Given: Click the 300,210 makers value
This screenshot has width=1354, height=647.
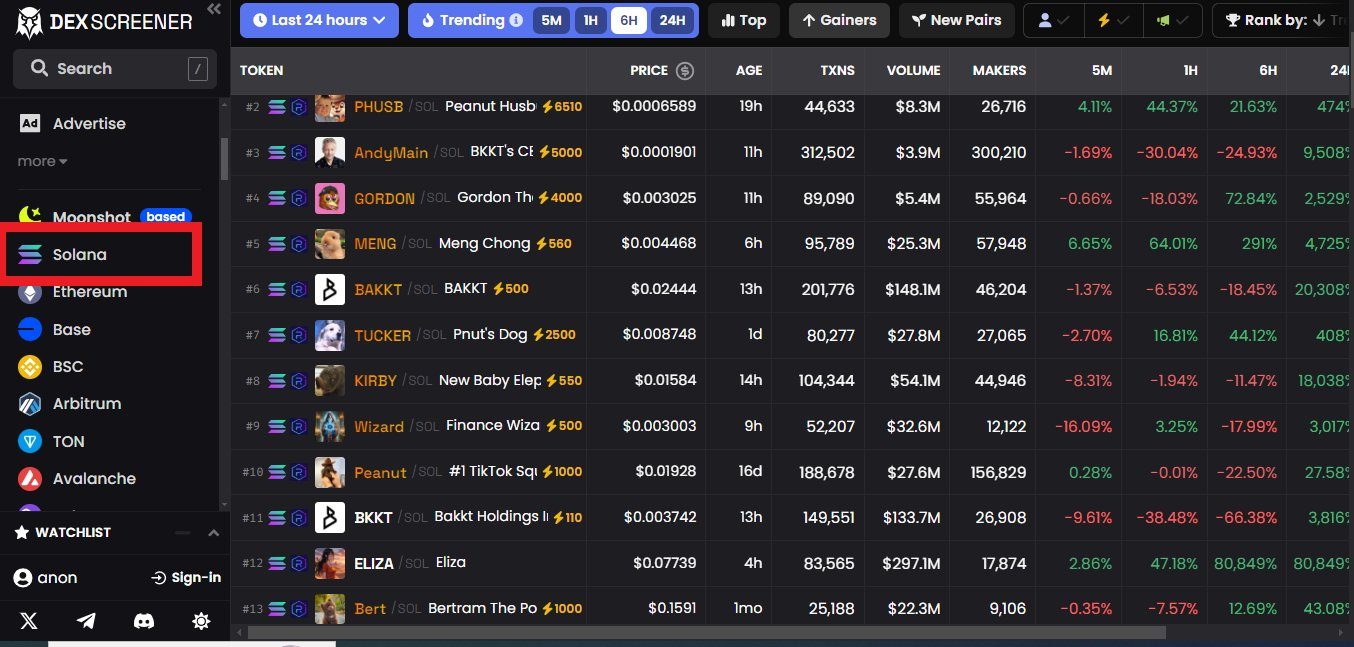Looking at the screenshot, I should tap(1000, 152).
